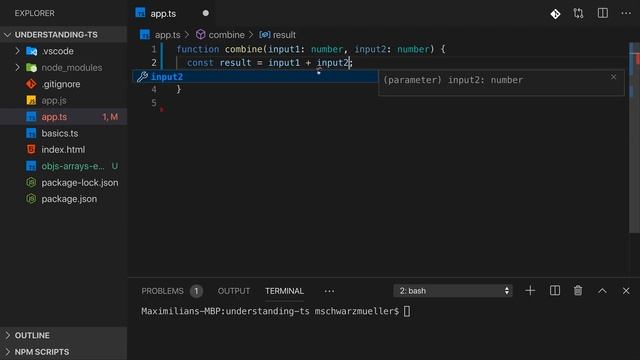Click the word combine in line 1
640x360 pixels.
(243, 49)
